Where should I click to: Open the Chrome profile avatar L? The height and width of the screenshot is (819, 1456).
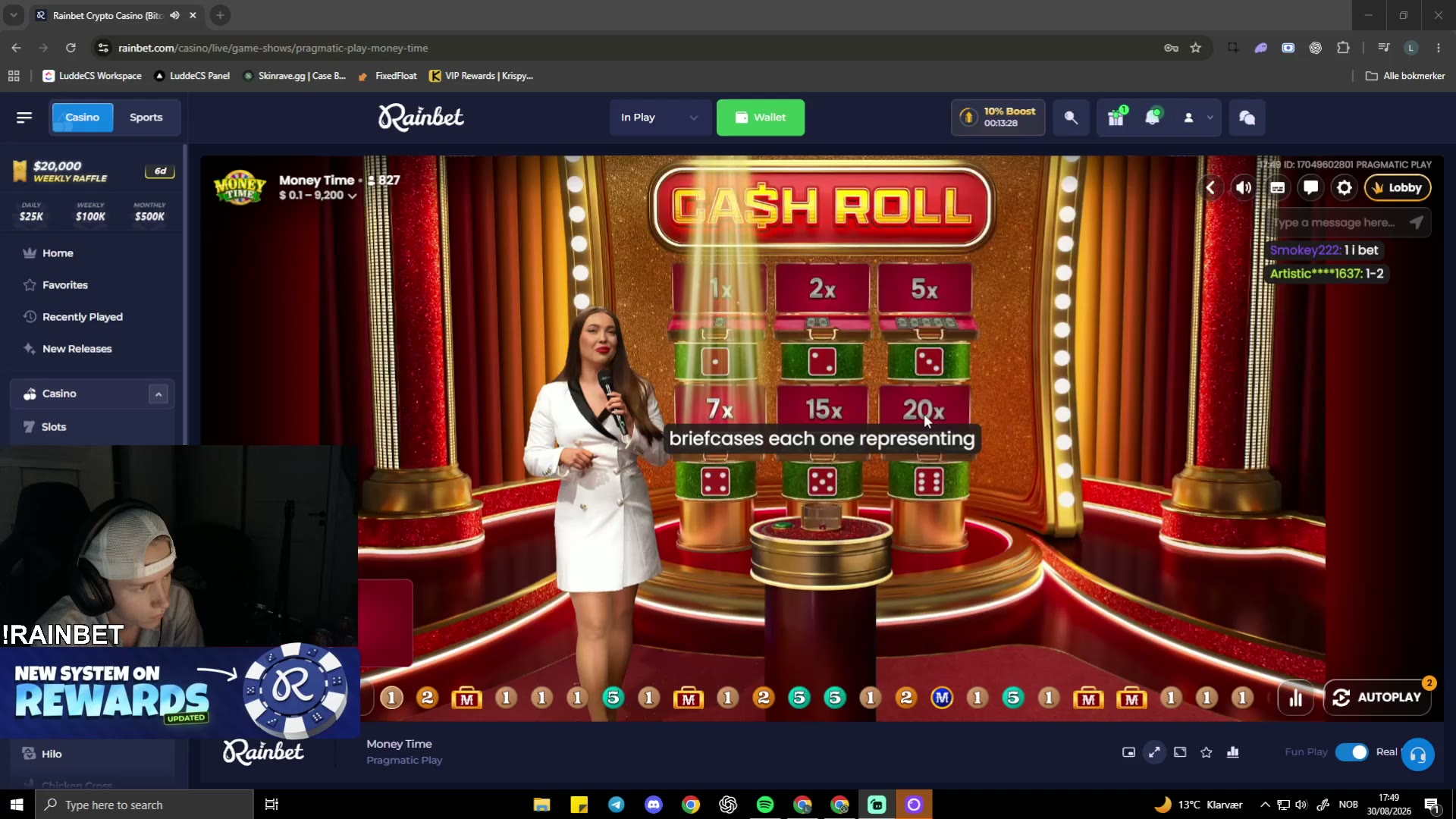click(x=1411, y=48)
